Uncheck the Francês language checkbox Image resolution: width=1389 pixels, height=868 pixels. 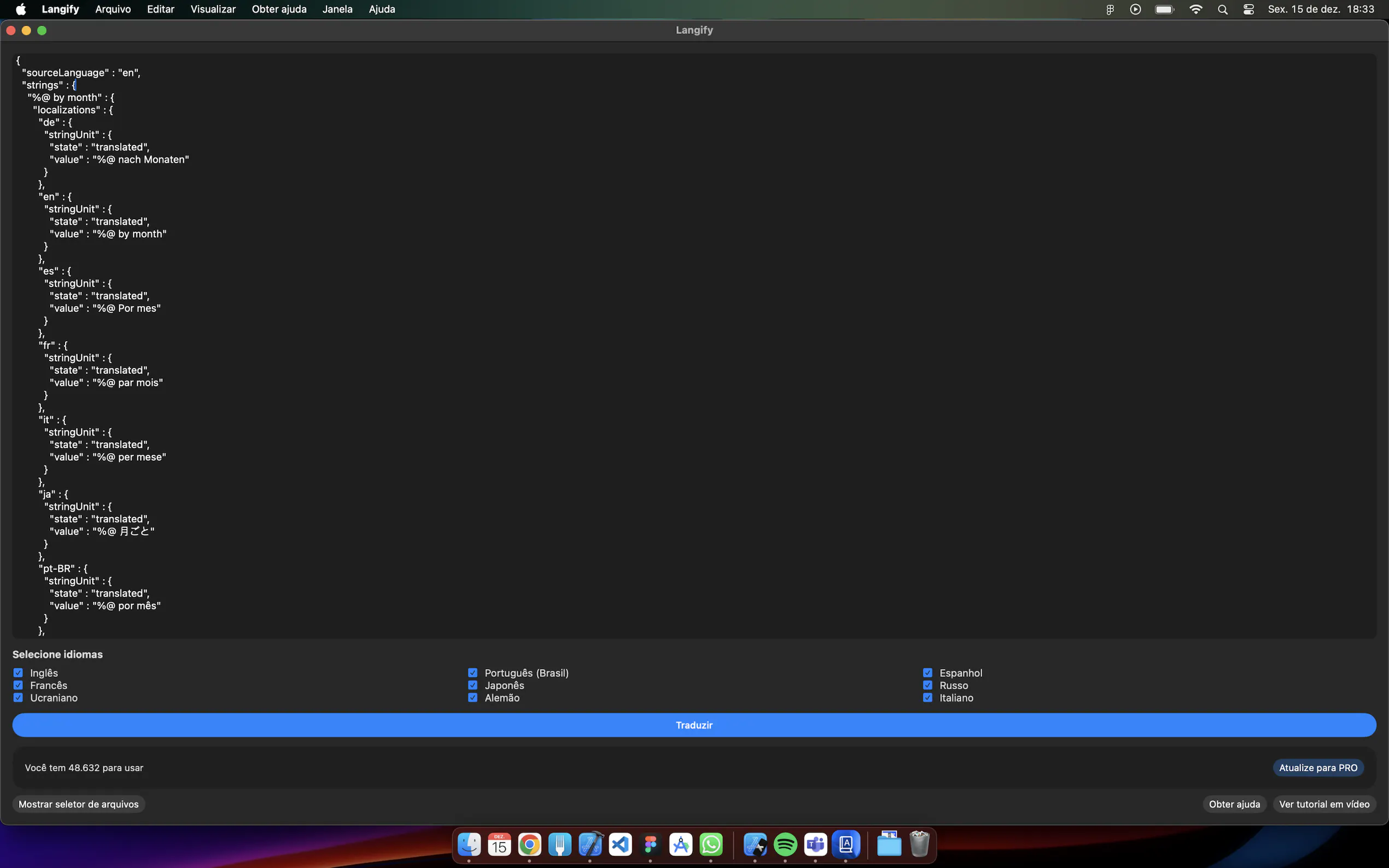click(x=19, y=685)
